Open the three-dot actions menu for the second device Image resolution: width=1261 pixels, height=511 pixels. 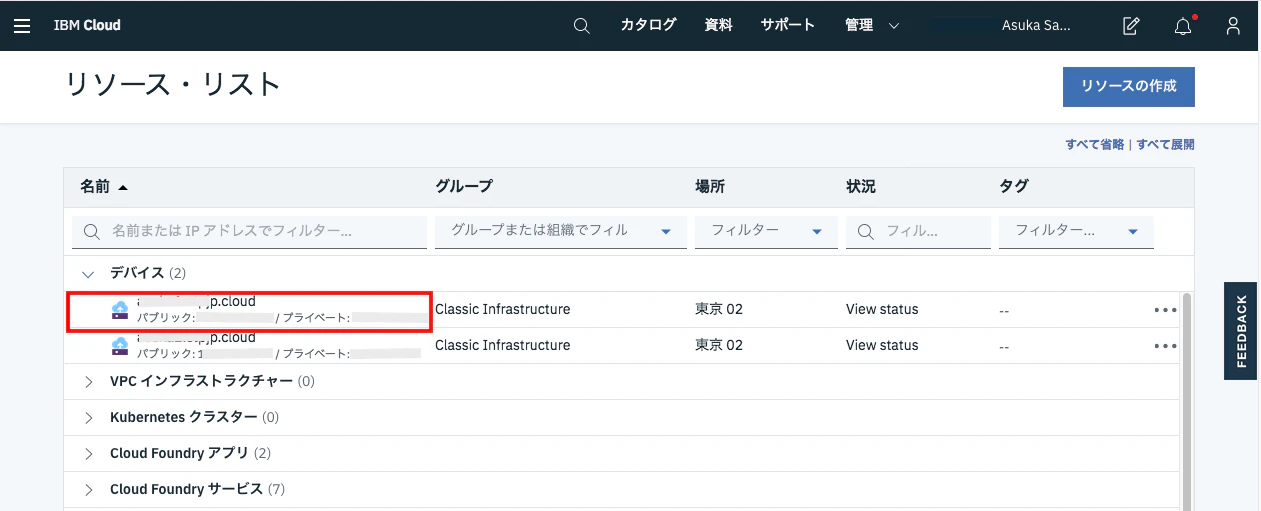click(x=1165, y=346)
